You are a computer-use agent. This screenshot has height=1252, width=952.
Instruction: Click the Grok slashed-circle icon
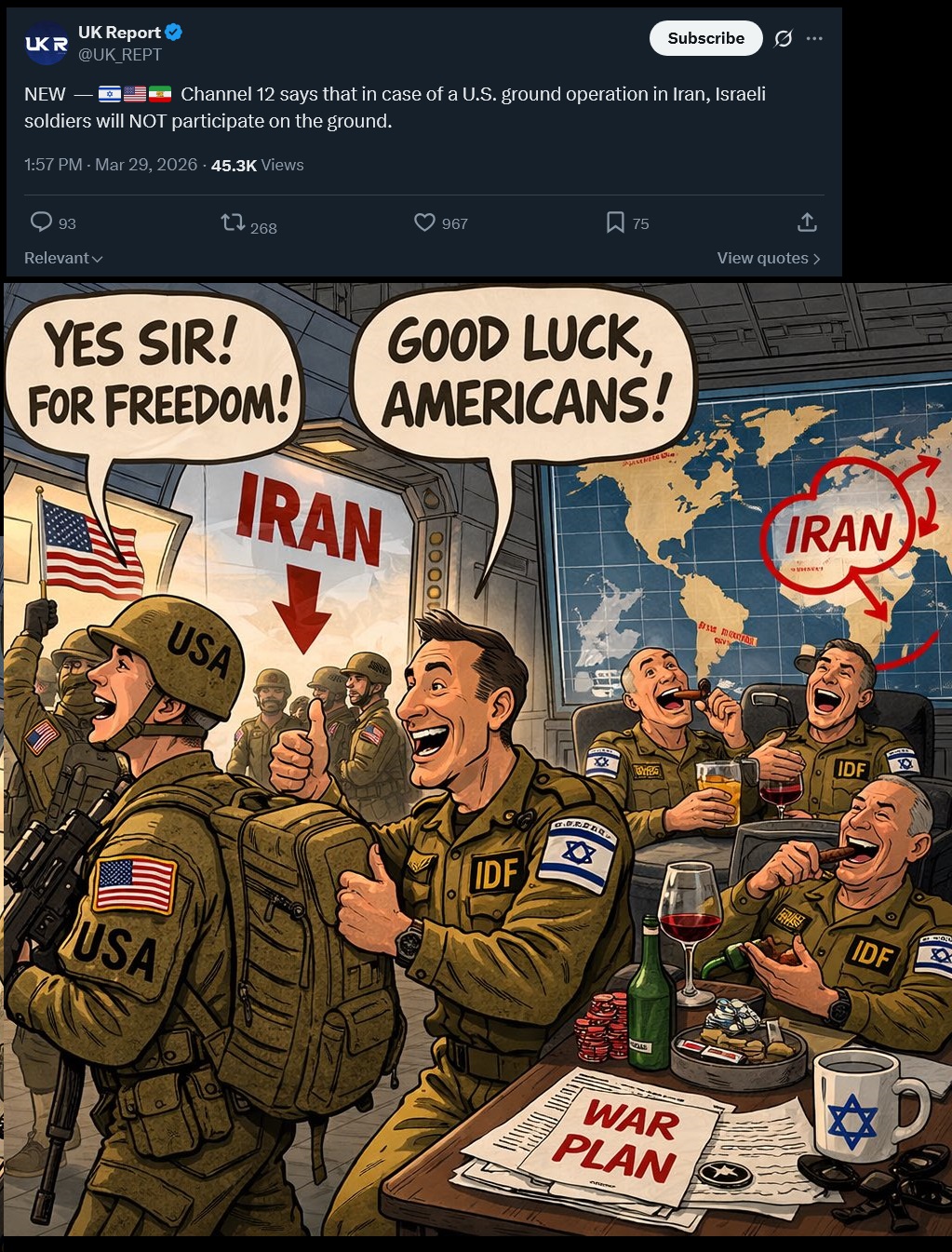coord(784,38)
